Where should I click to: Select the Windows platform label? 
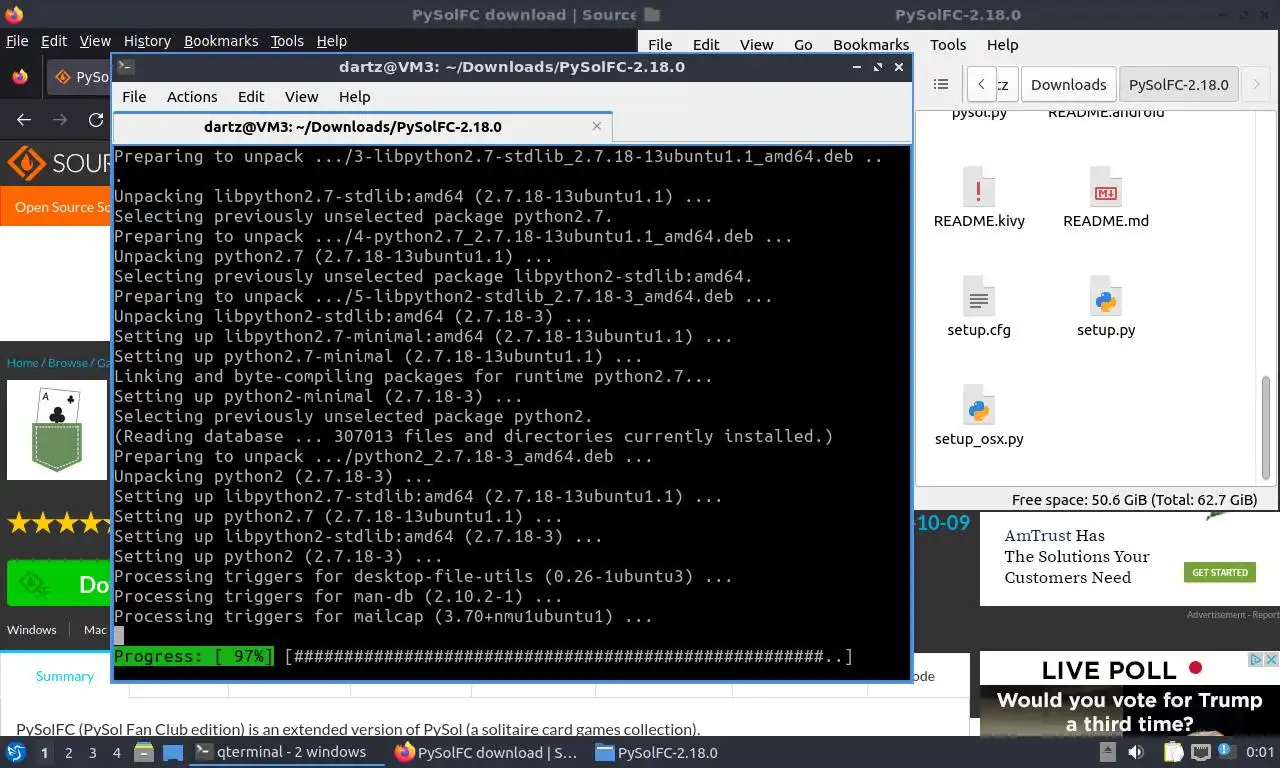[x=32, y=629]
